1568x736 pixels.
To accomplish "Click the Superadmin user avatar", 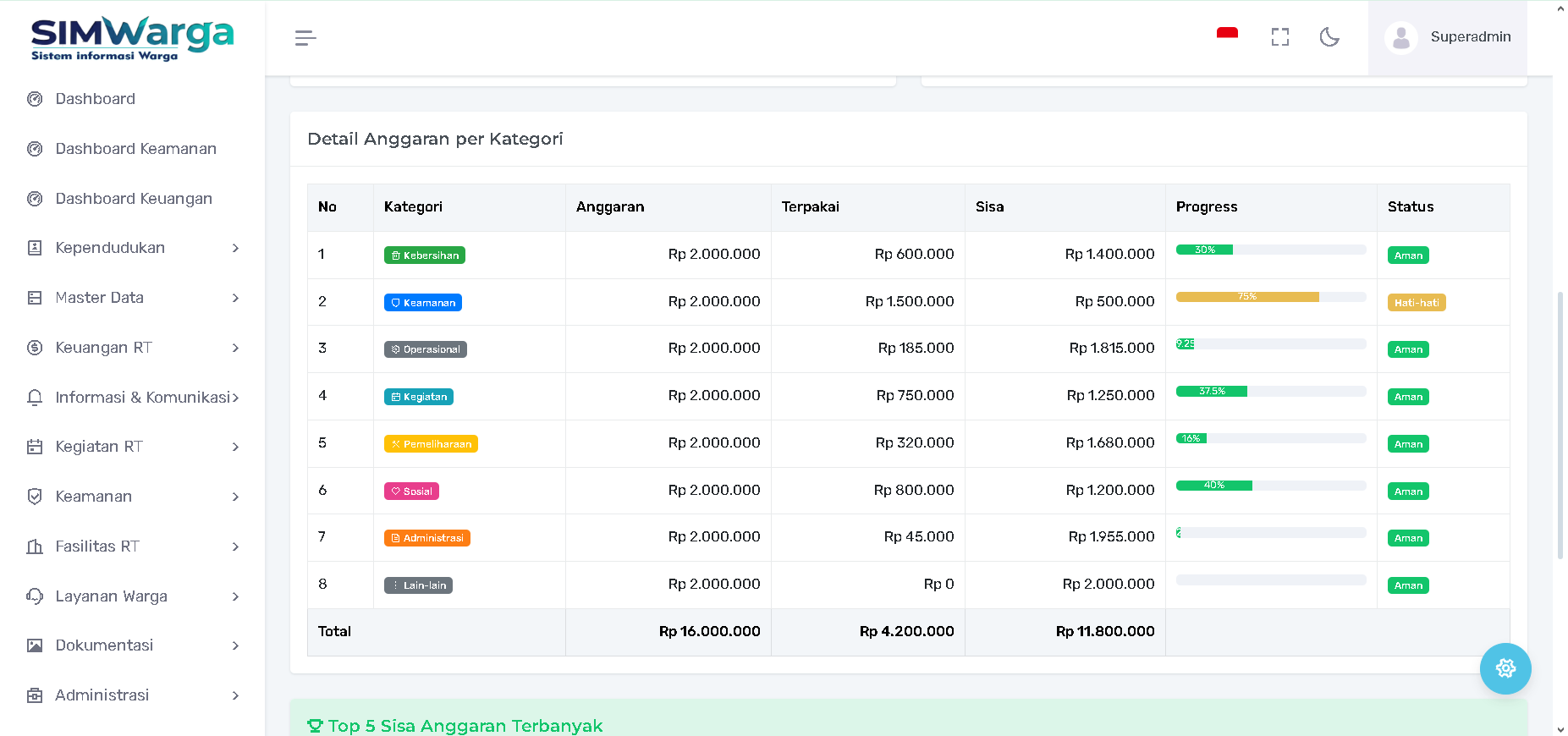I will pyautogui.click(x=1401, y=38).
